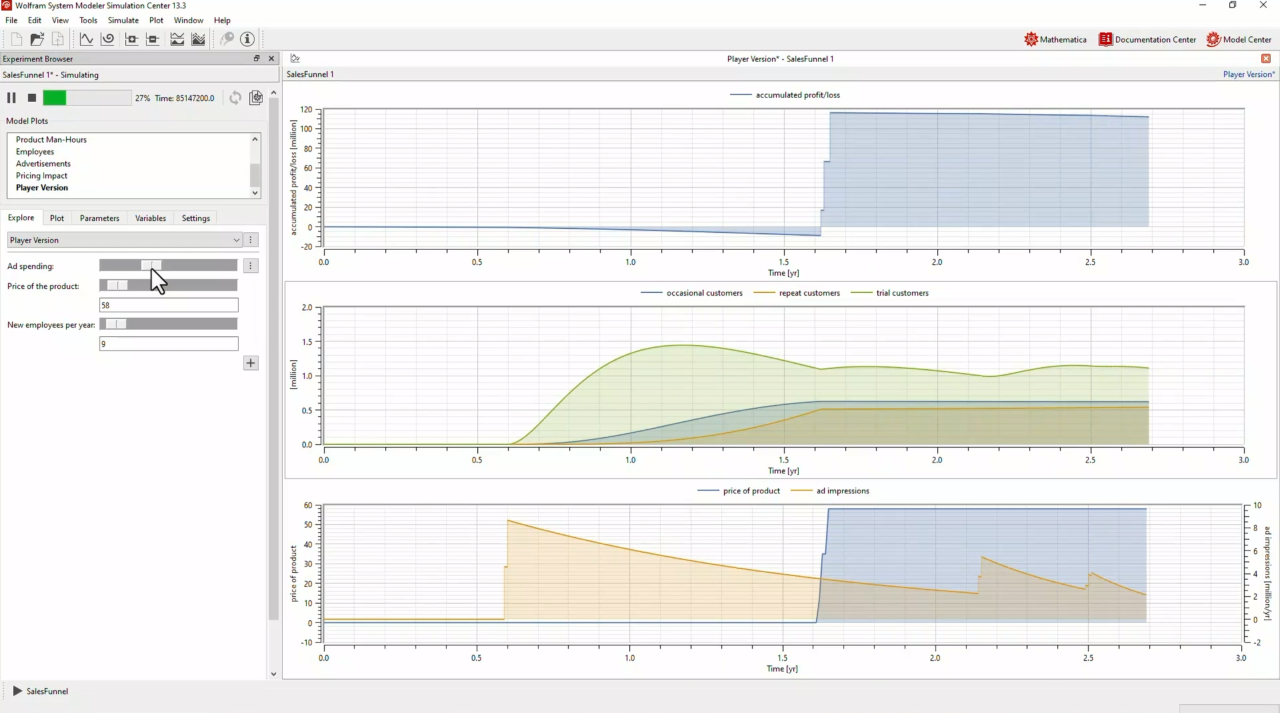1280x713 pixels.
Task: Click the price value field showing 58
Action: click(169, 305)
